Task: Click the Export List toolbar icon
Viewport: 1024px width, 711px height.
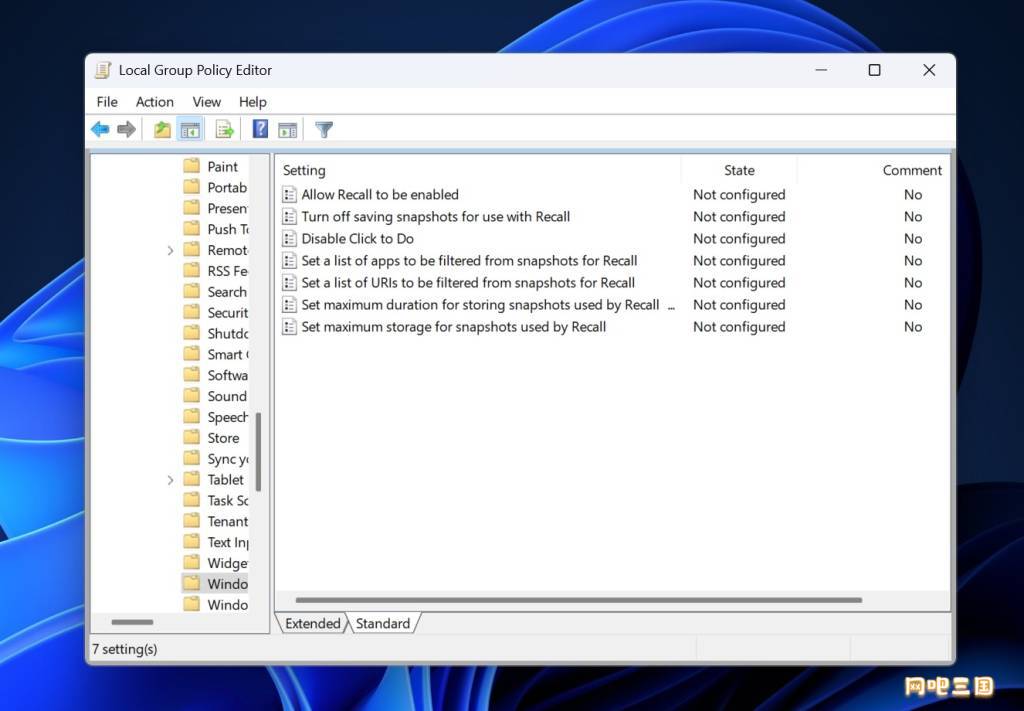Action: 224,129
